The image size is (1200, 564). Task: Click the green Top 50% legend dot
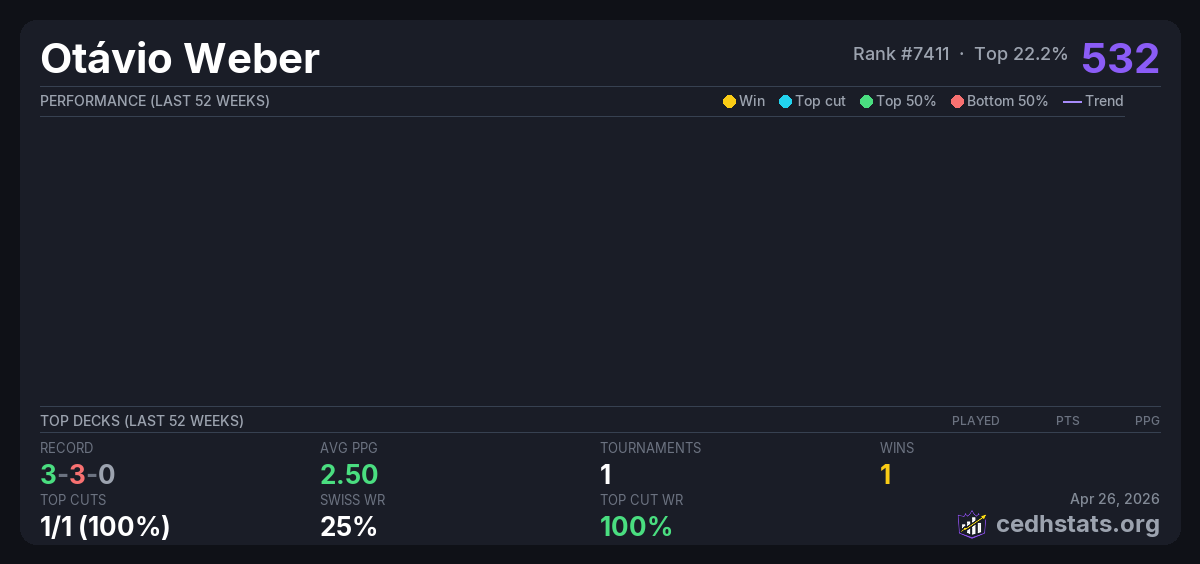click(x=866, y=101)
